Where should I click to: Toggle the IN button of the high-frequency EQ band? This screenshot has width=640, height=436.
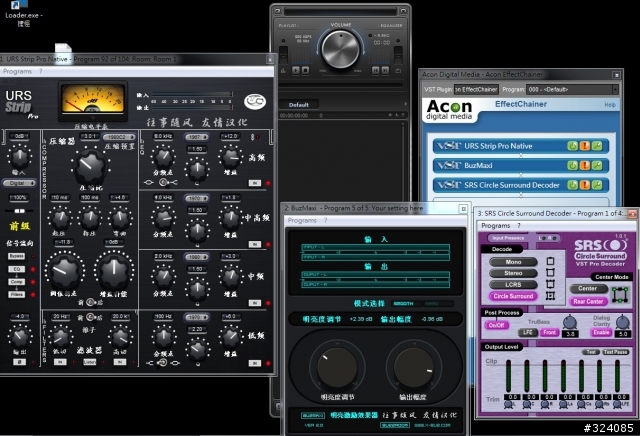255,183
